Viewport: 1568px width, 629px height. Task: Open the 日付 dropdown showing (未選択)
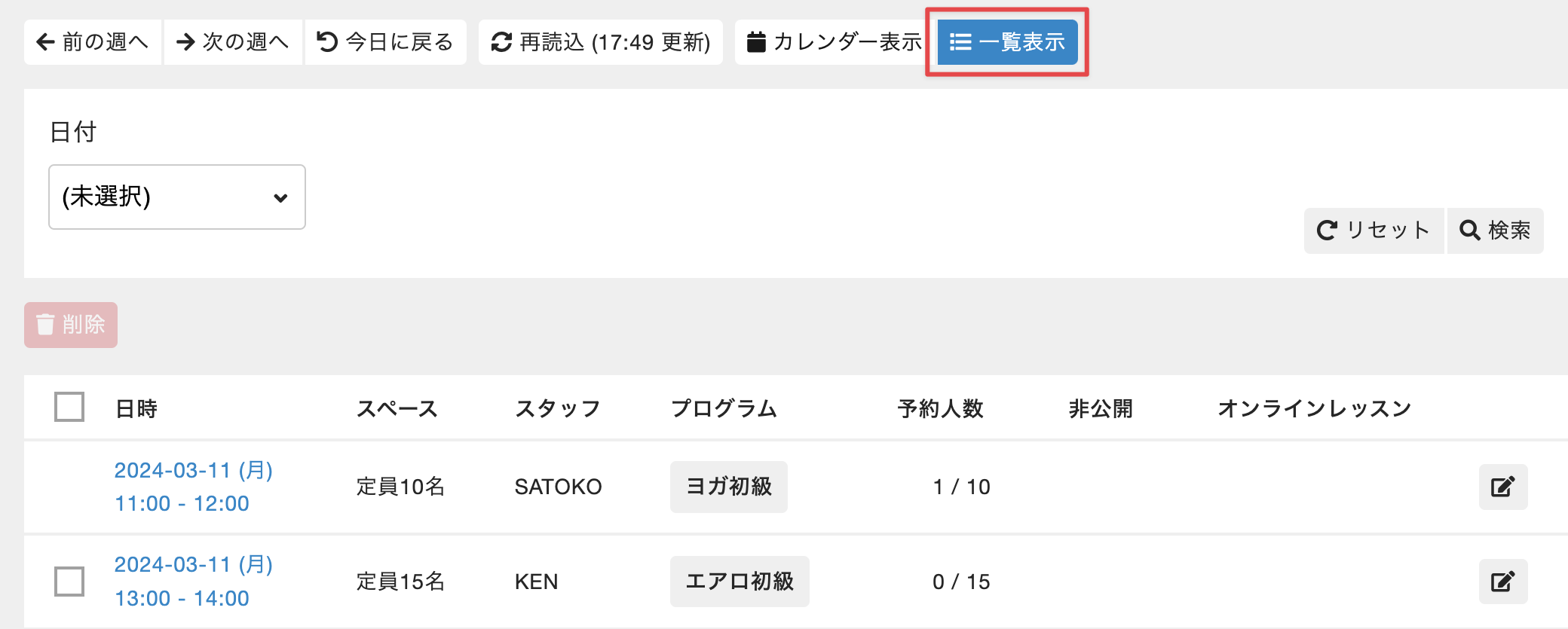coord(177,197)
